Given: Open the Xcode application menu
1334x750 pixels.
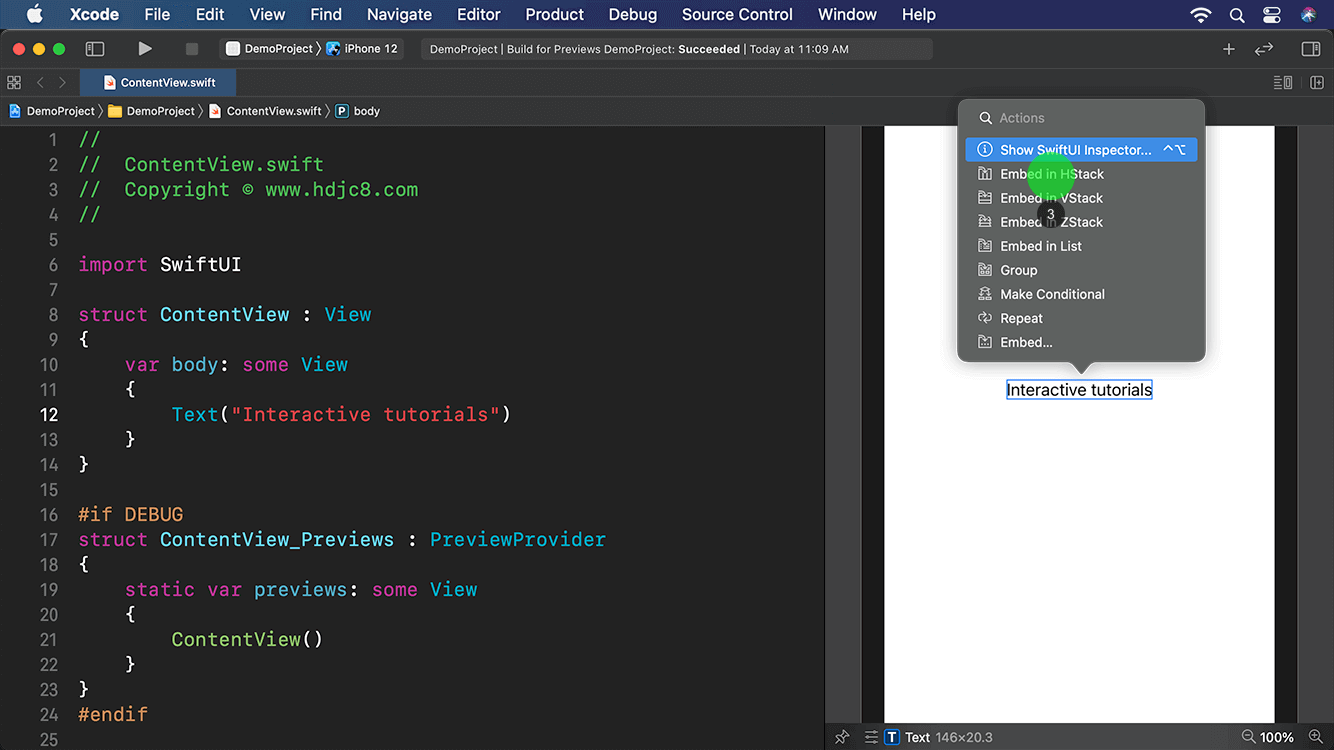Looking at the screenshot, I should tap(94, 14).
